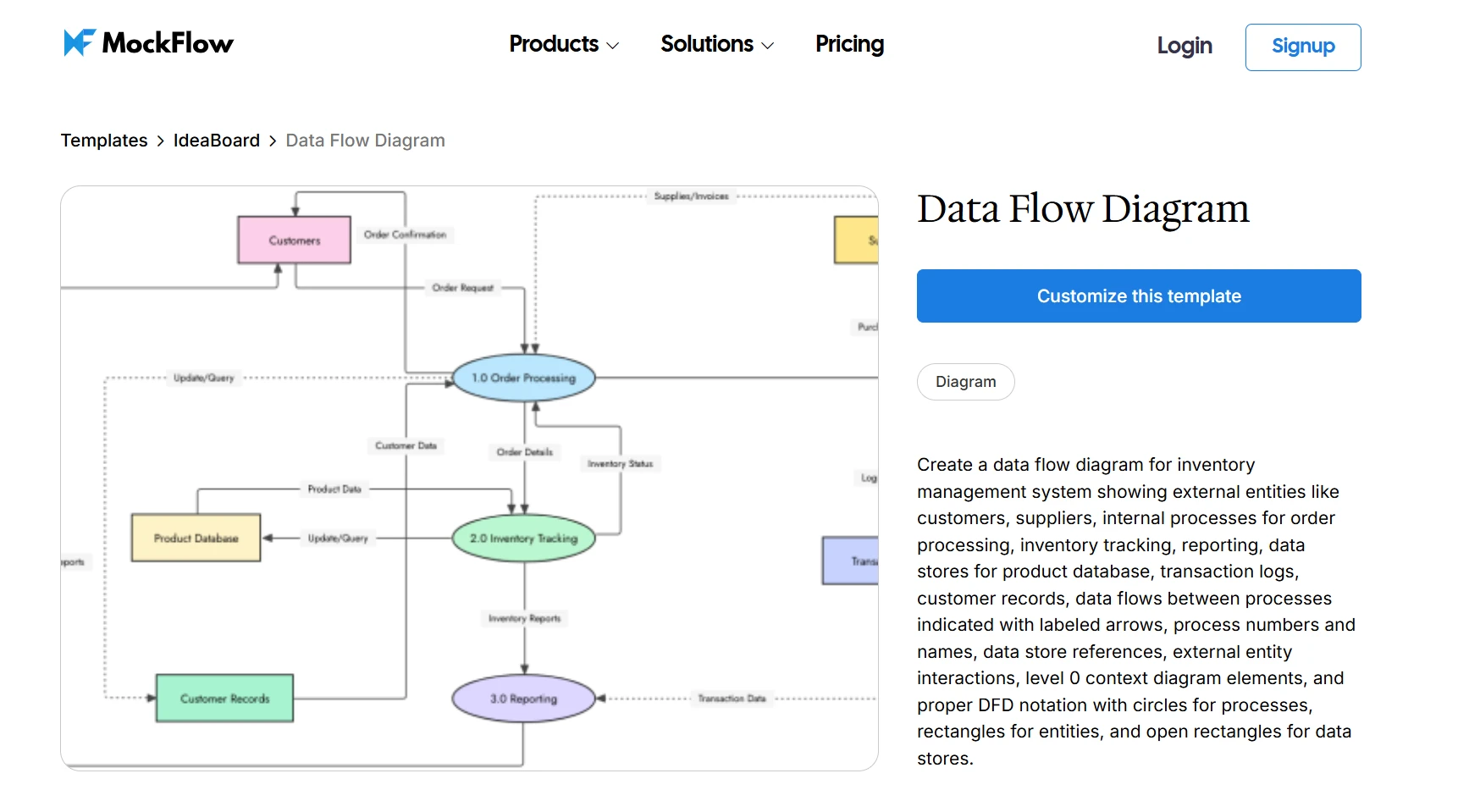Select the Diagram category tag
This screenshot has width=1469, height=812.
pyautogui.click(x=965, y=382)
